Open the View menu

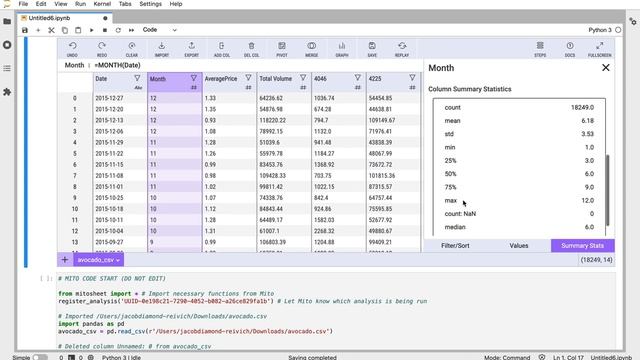(61, 4)
